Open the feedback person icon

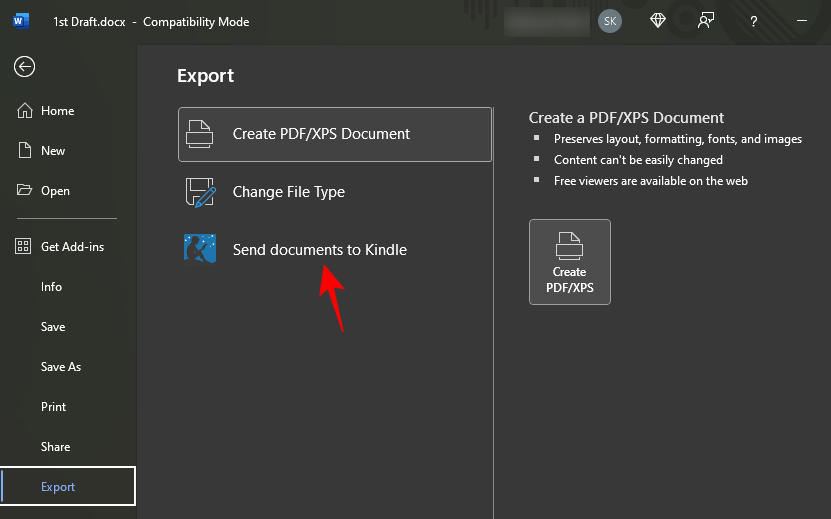tap(706, 21)
